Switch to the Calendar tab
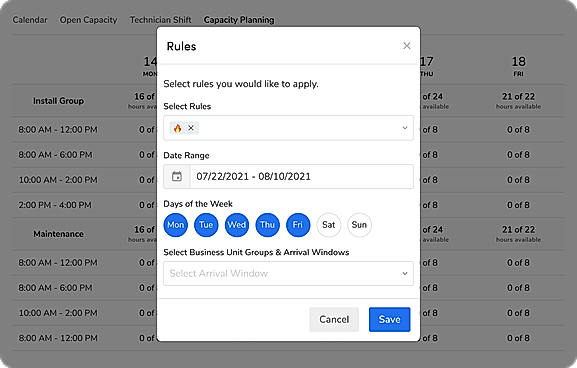Viewport: 577px width, 368px height. pos(30,20)
